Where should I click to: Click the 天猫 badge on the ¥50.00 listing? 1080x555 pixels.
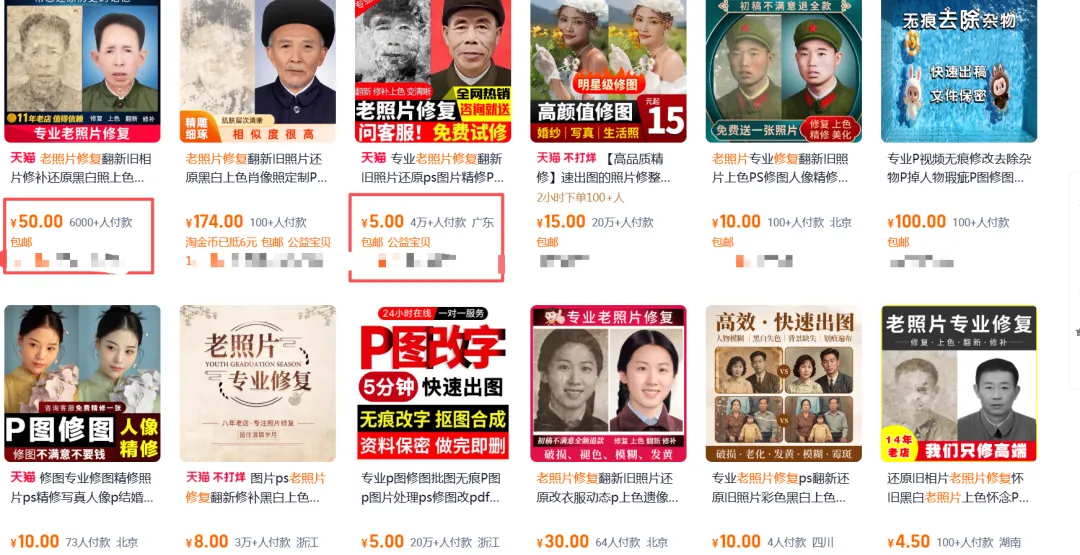[x=23, y=158]
